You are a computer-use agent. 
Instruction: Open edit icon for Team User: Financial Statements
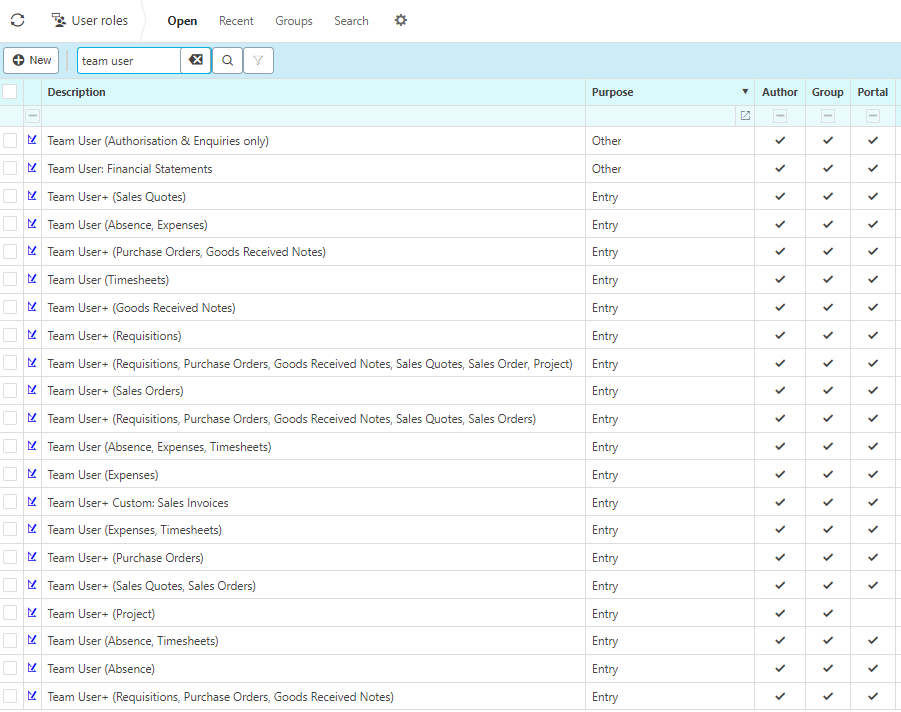(32, 168)
